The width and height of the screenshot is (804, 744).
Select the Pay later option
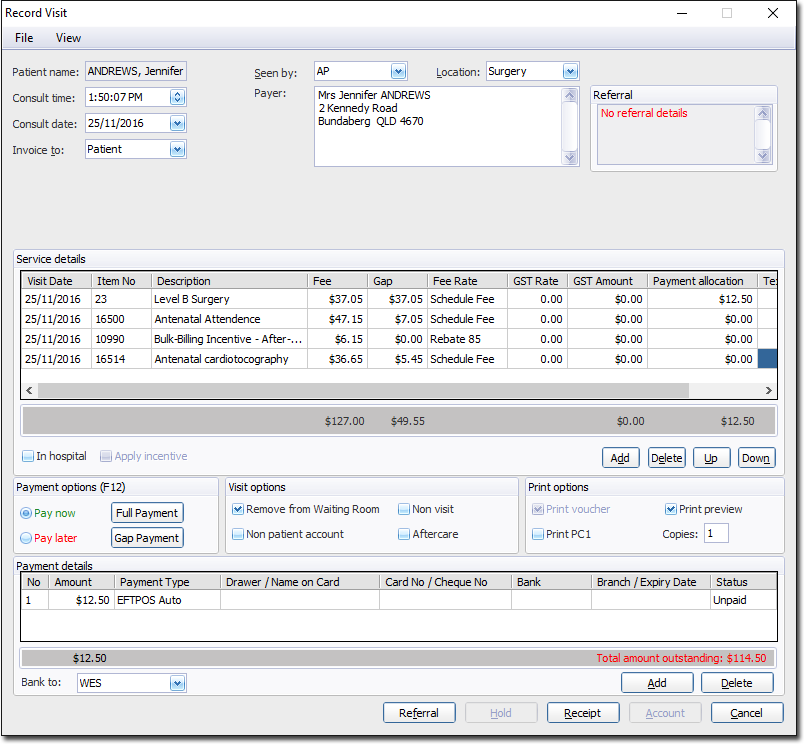[x=26, y=538]
